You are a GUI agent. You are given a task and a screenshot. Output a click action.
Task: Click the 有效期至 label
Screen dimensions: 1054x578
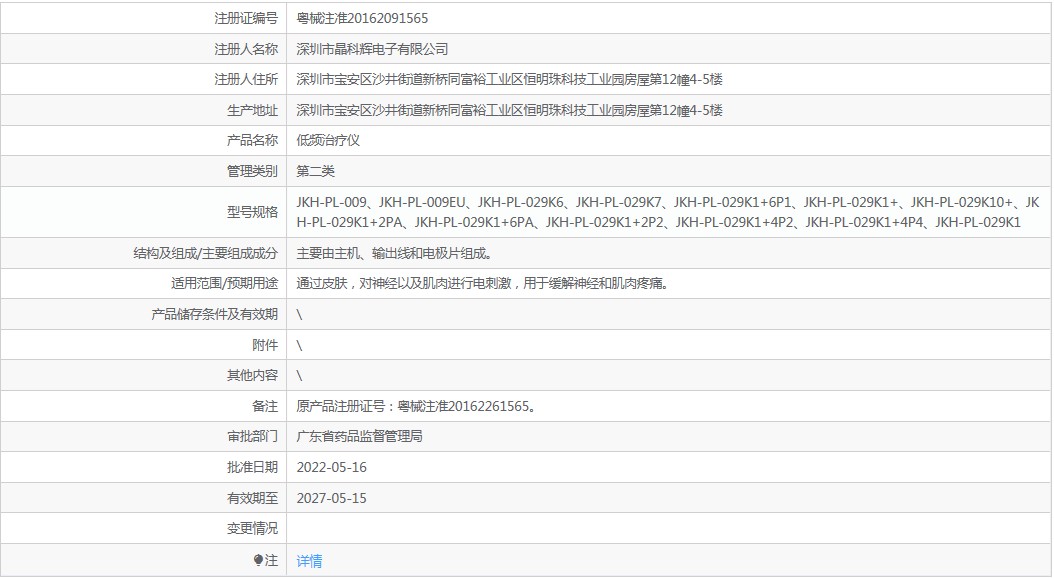coord(252,498)
